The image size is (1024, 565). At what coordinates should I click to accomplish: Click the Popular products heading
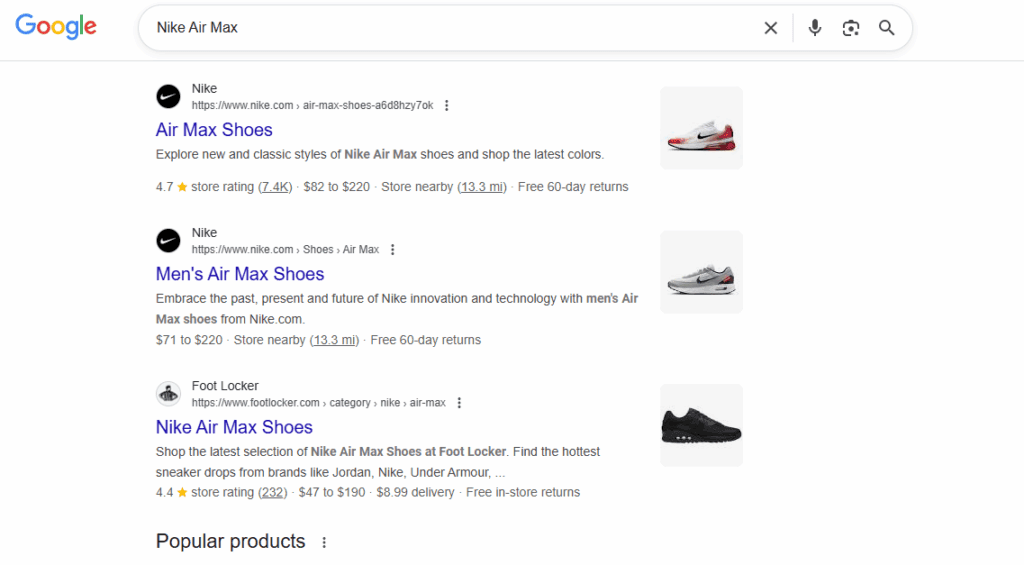[231, 541]
